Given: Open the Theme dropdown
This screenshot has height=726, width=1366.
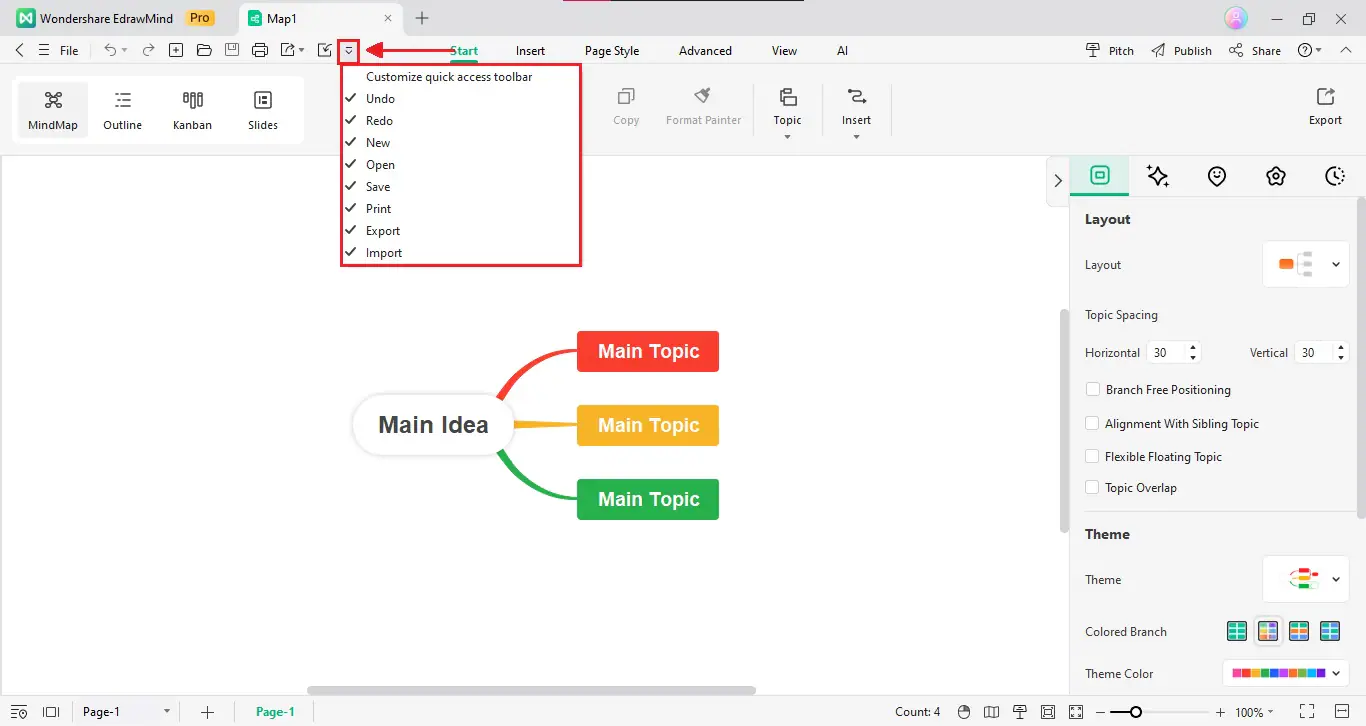Looking at the screenshot, I should [1306, 579].
